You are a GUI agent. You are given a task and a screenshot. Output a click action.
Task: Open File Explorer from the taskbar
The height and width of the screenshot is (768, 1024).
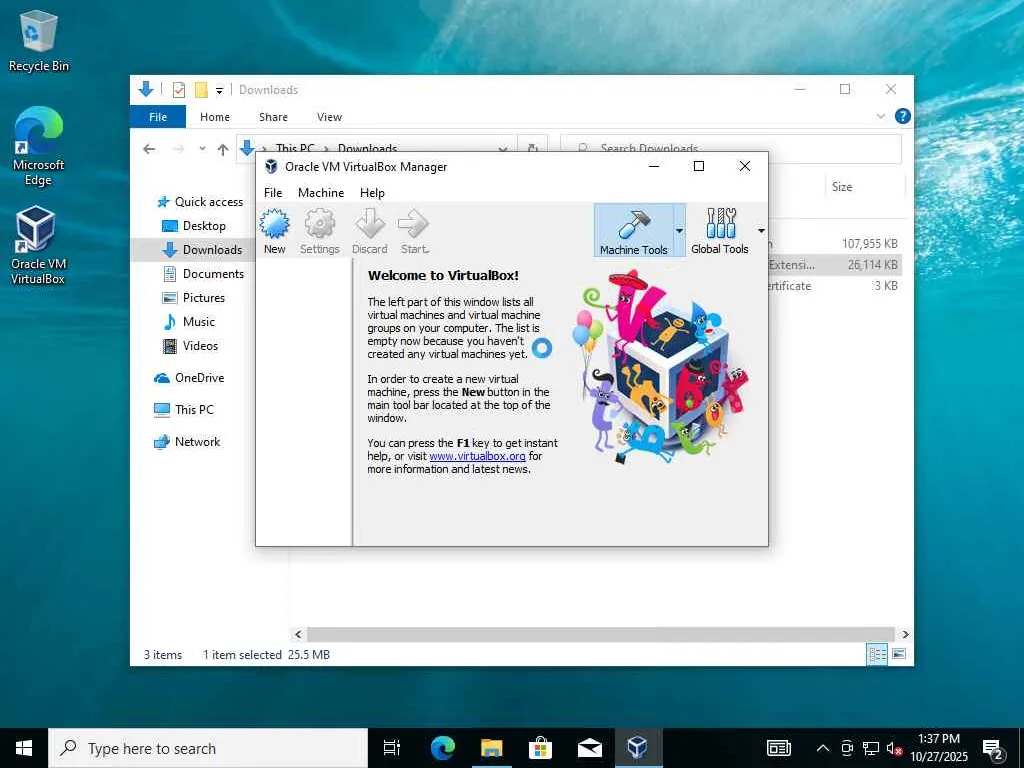coord(492,748)
